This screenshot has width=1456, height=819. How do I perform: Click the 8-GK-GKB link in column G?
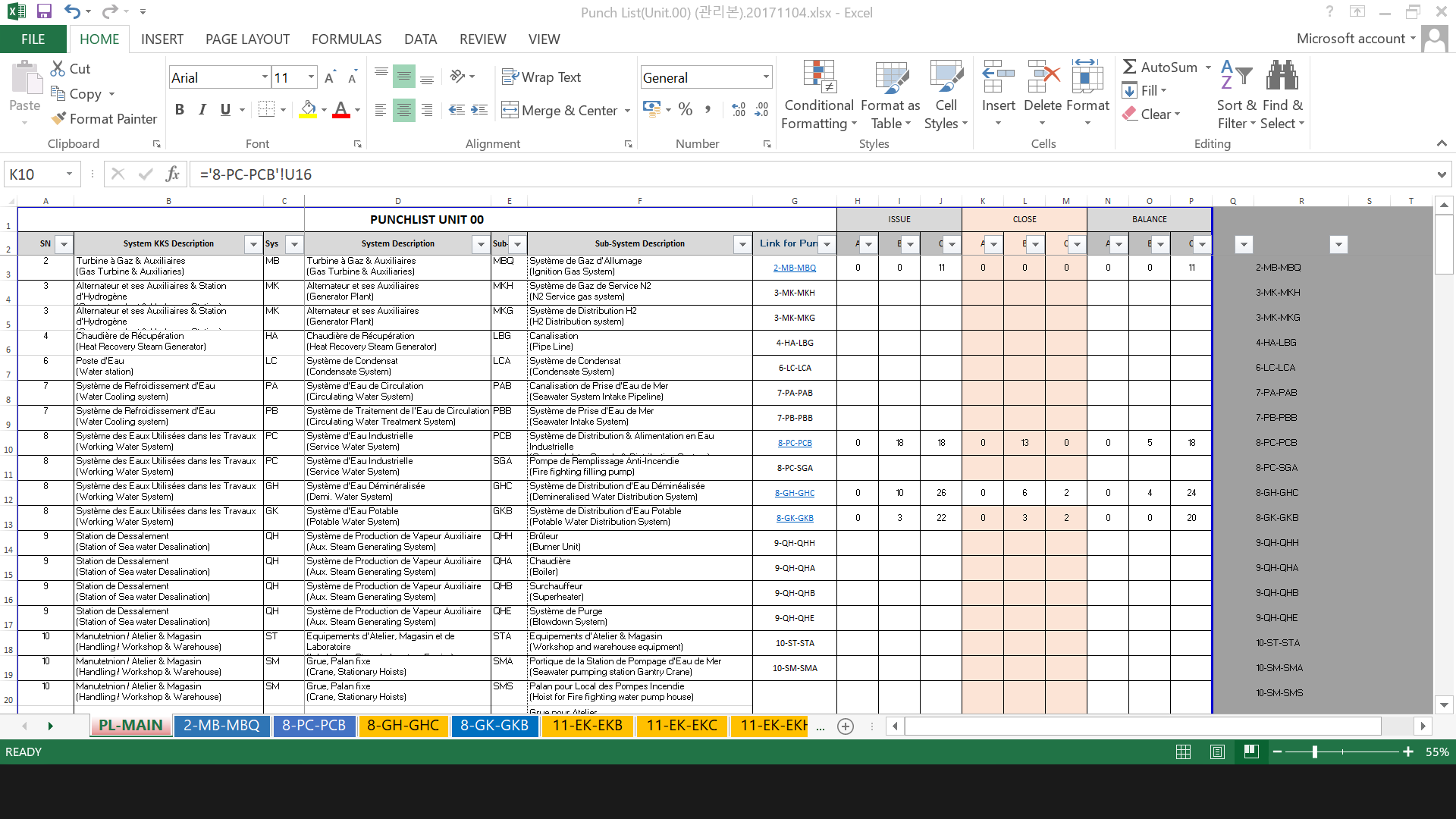pyautogui.click(x=794, y=518)
